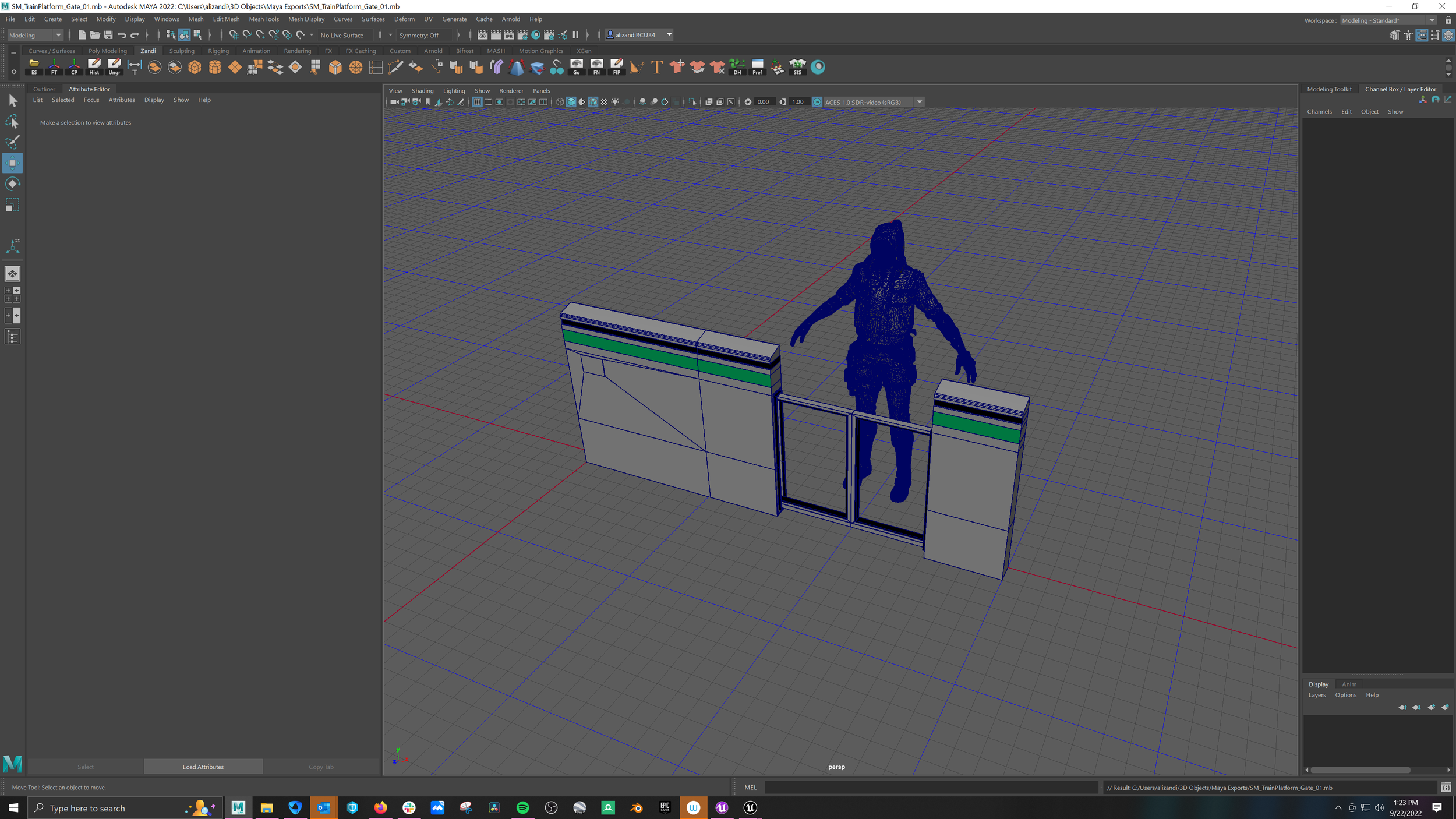Image resolution: width=1456 pixels, height=819 pixels.
Task: Click the Redo arrow icon
Action: (135, 35)
